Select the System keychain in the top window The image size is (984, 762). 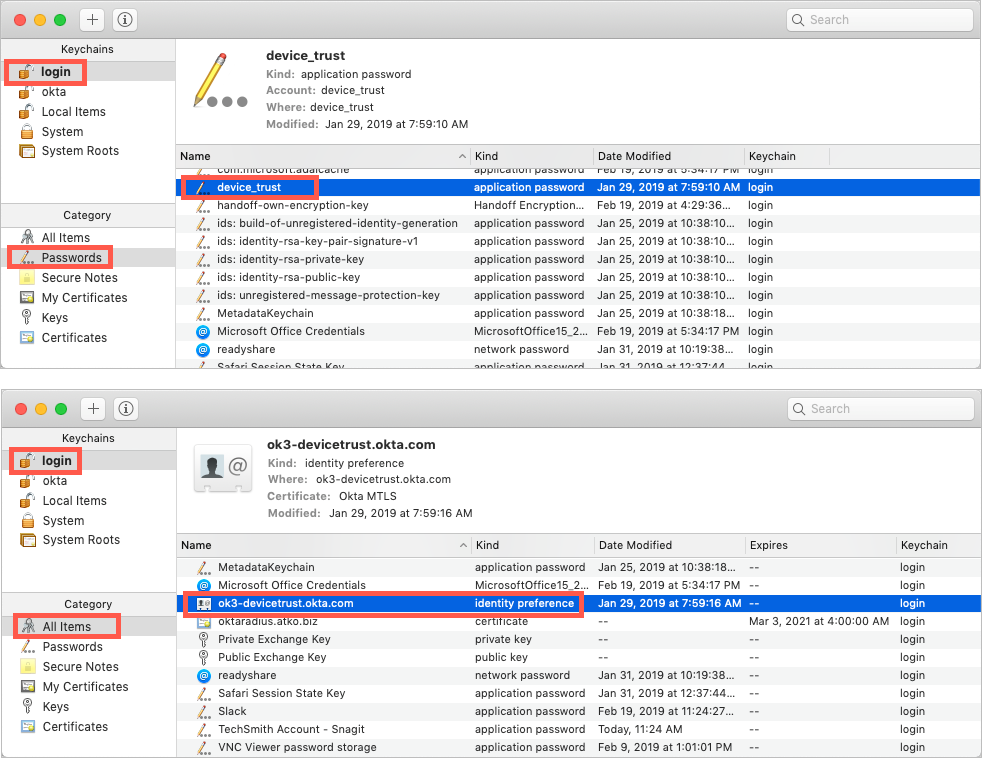tap(62, 132)
